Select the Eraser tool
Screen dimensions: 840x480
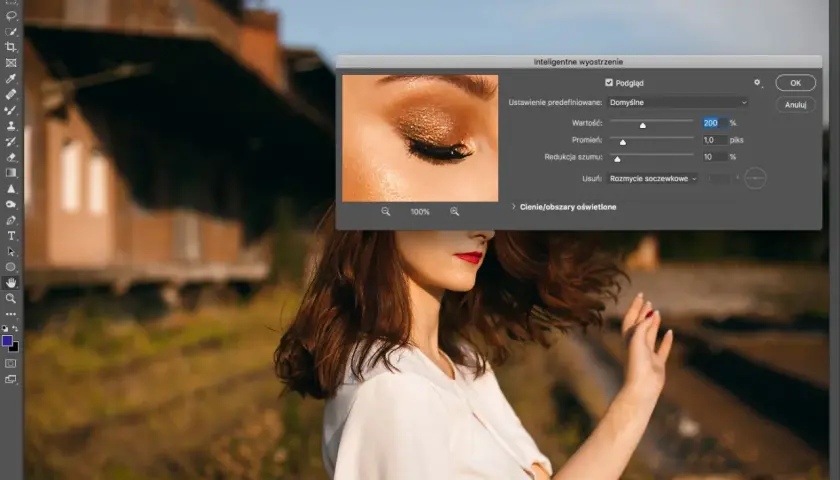coord(11,157)
